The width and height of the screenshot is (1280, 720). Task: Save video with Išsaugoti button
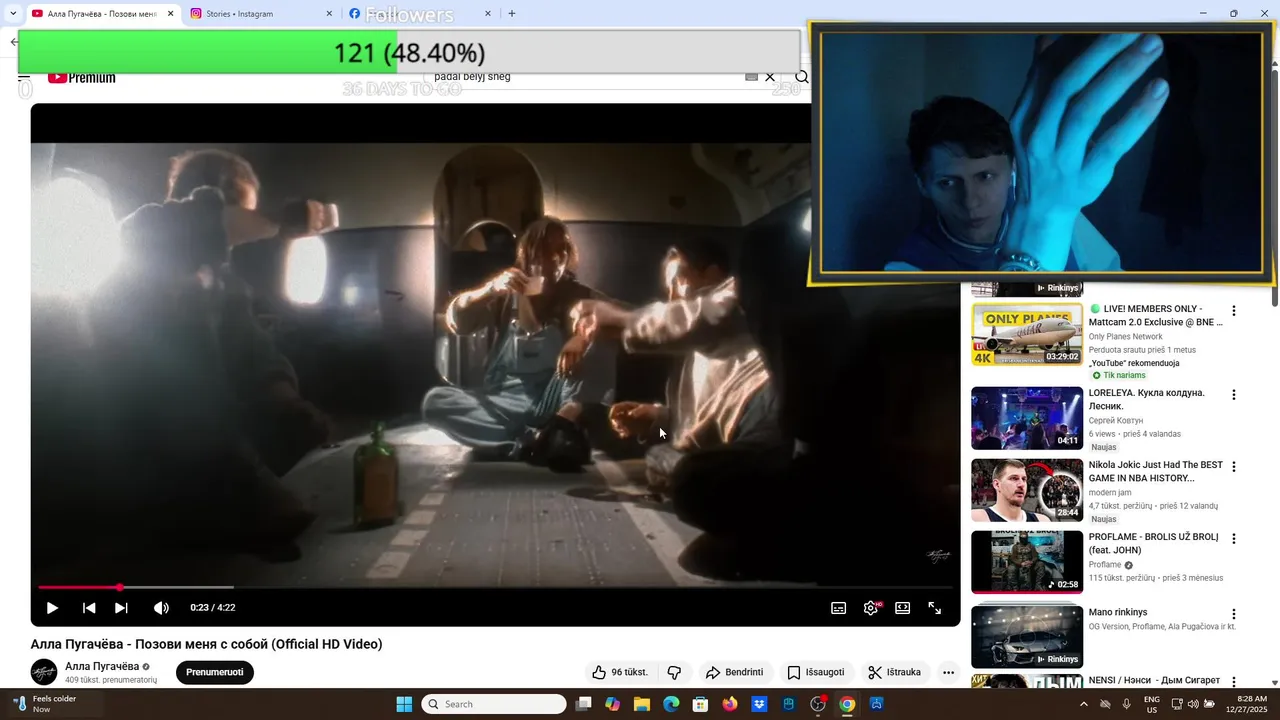tap(815, 672)
